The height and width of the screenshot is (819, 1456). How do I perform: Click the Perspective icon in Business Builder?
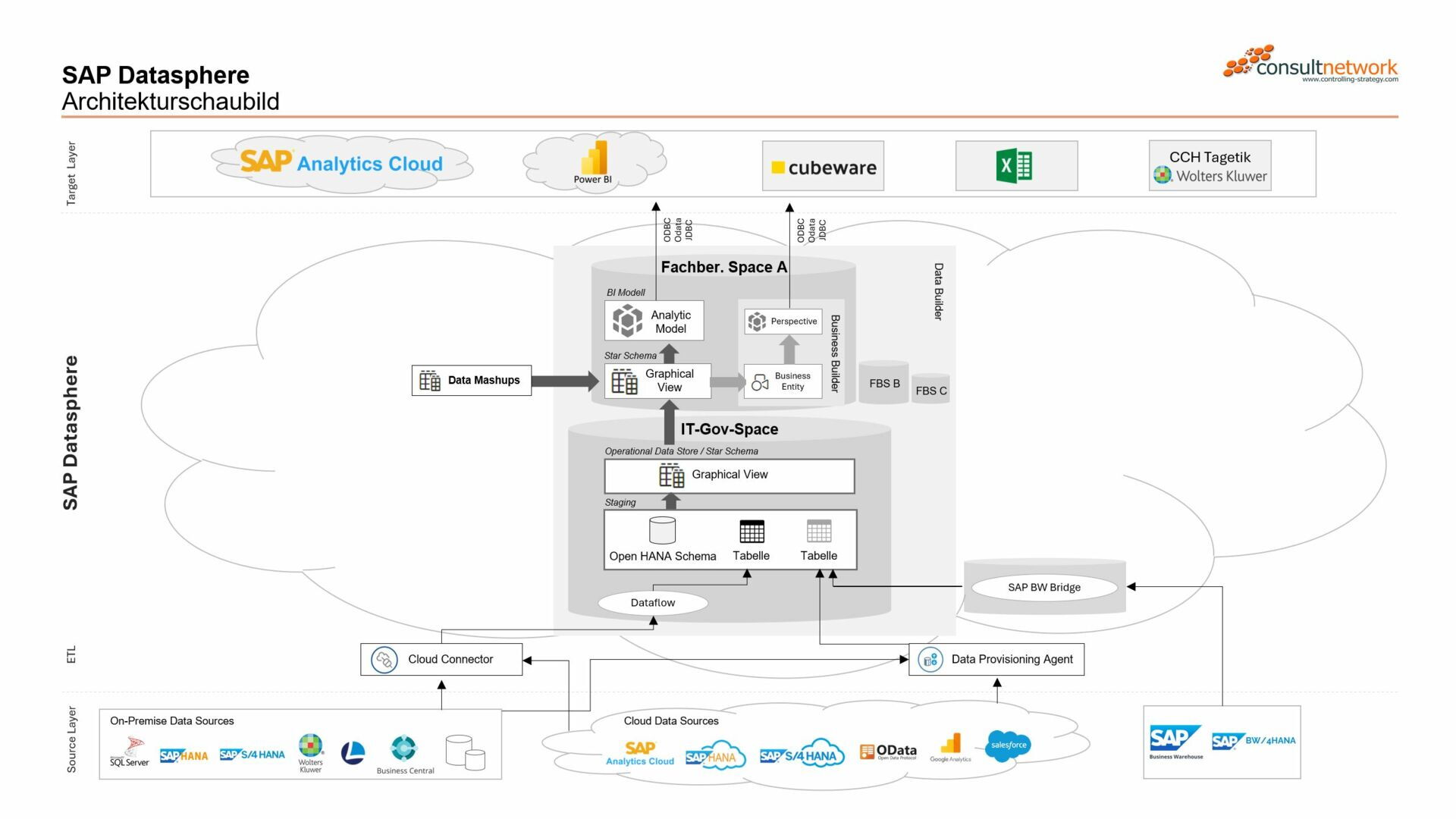coord(756,321)
